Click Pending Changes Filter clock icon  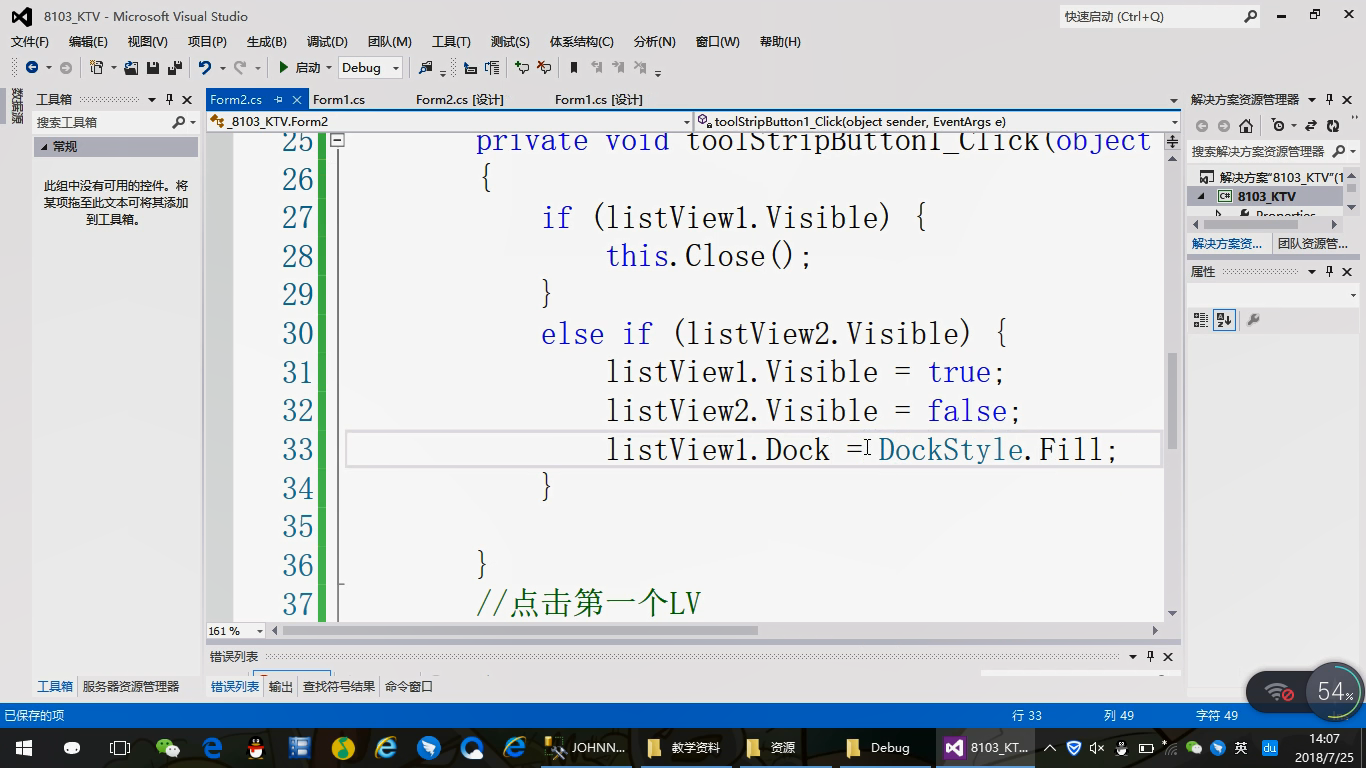1278,126
